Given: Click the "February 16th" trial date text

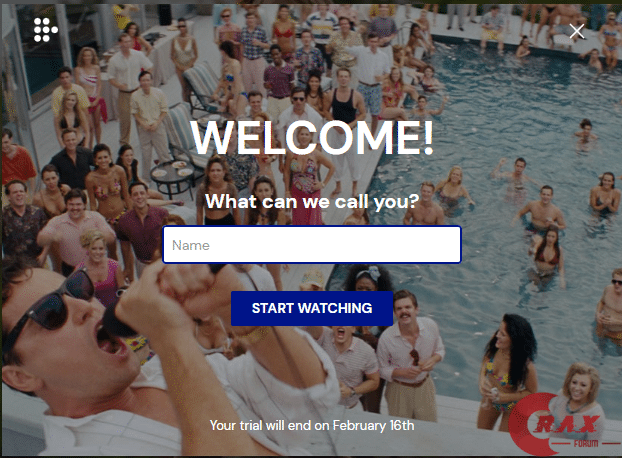Looking at the screenshot, I should pyautogui.click(x=373, y=425).
